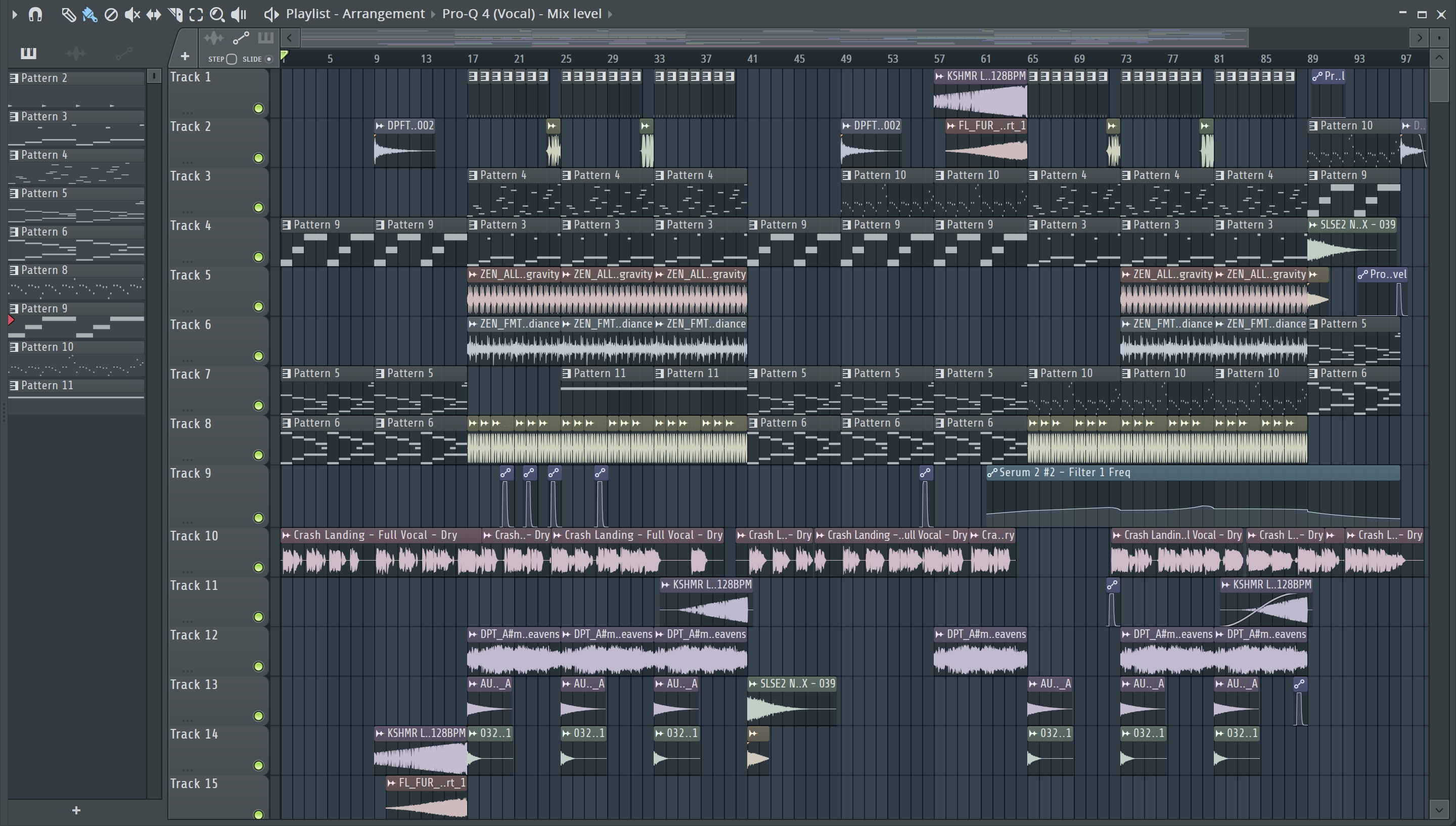This screenshot has height=826, width=1456.
Task: Open the Playlist options menu arrow
Action: click(x=15, y=14)
